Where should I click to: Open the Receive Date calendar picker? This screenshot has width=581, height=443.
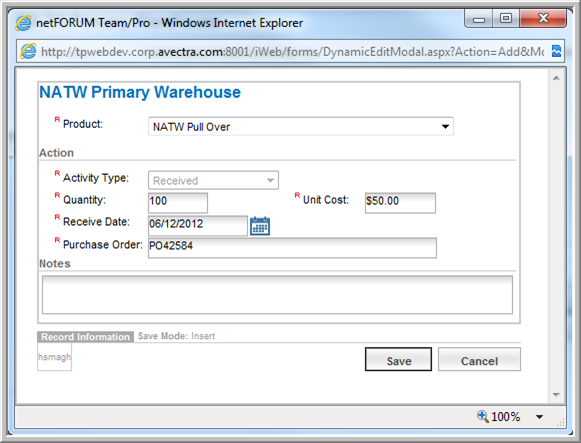tap(260, 226)
